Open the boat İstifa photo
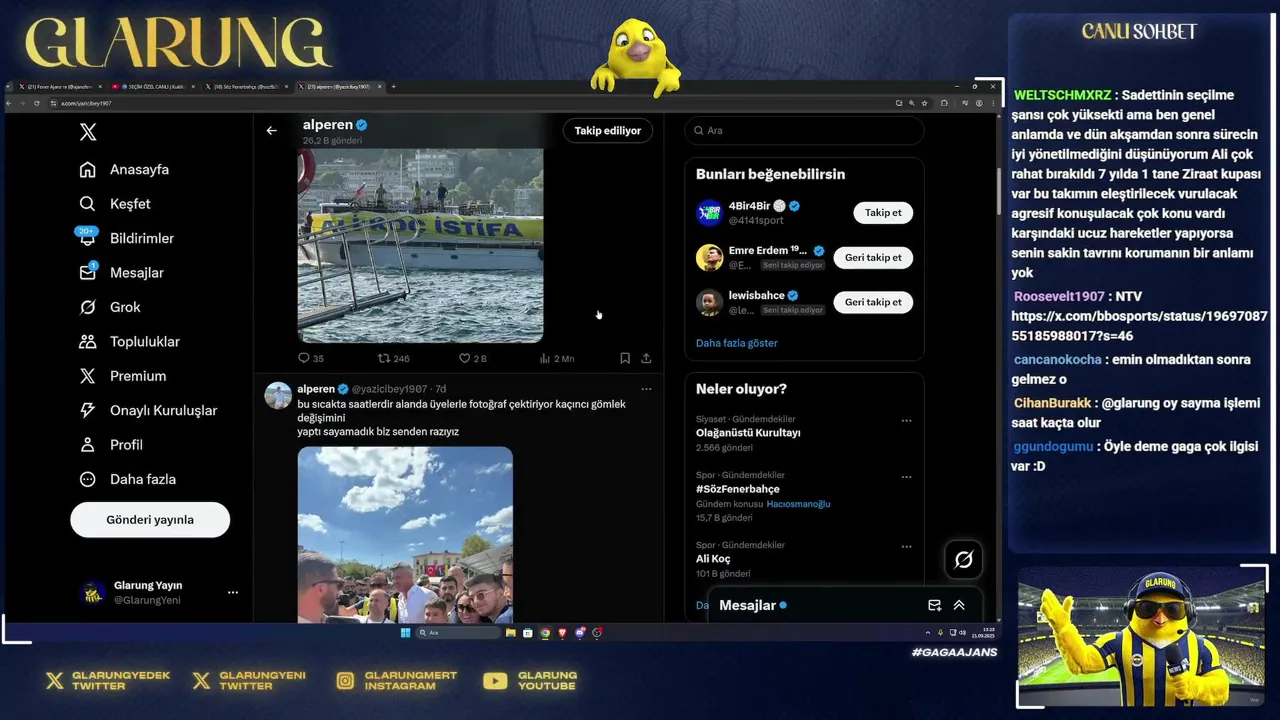 click(420, 246)
